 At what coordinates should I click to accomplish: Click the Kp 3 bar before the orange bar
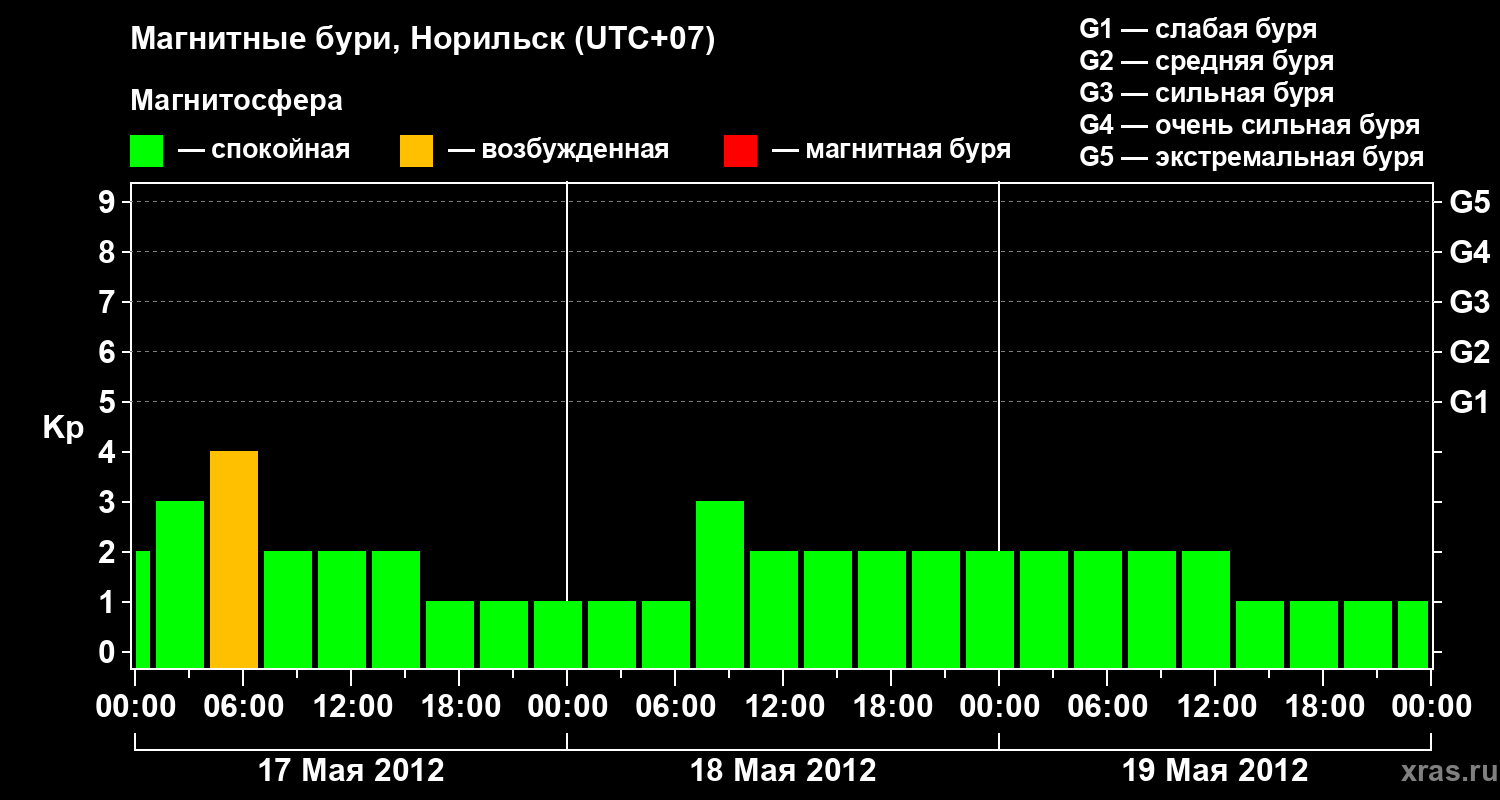click(180, 584)
